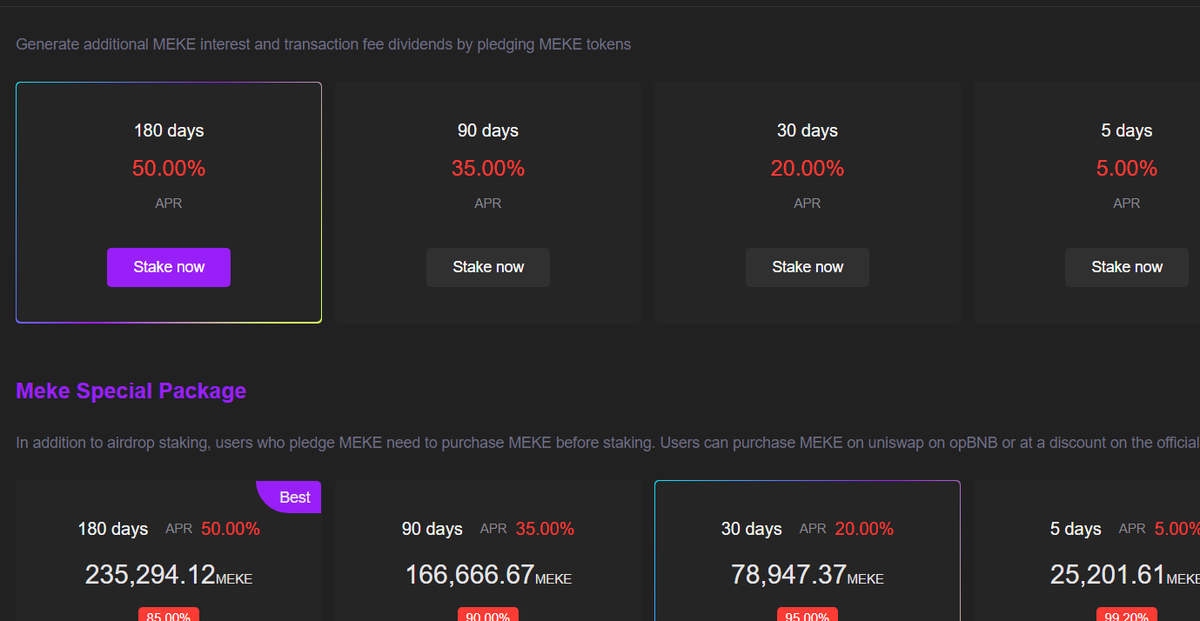
Task: Select the 90 days 35.00% staking card
Action: (x=488, y=203)
